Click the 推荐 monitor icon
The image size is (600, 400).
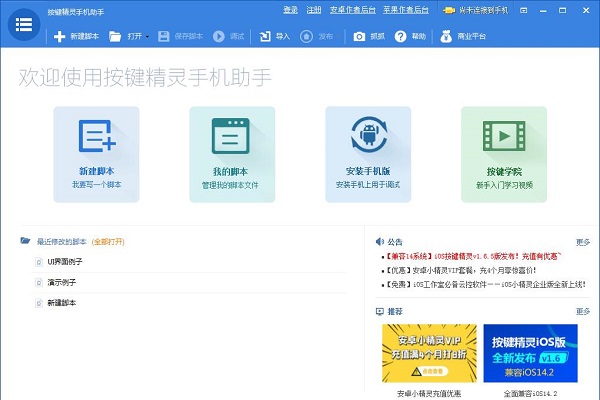[380, 312]
